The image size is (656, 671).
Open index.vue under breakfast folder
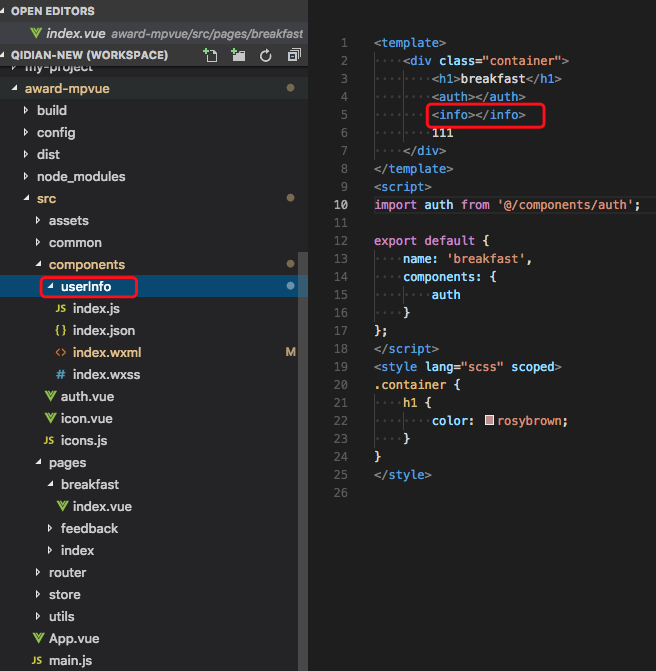coord(102,507)
